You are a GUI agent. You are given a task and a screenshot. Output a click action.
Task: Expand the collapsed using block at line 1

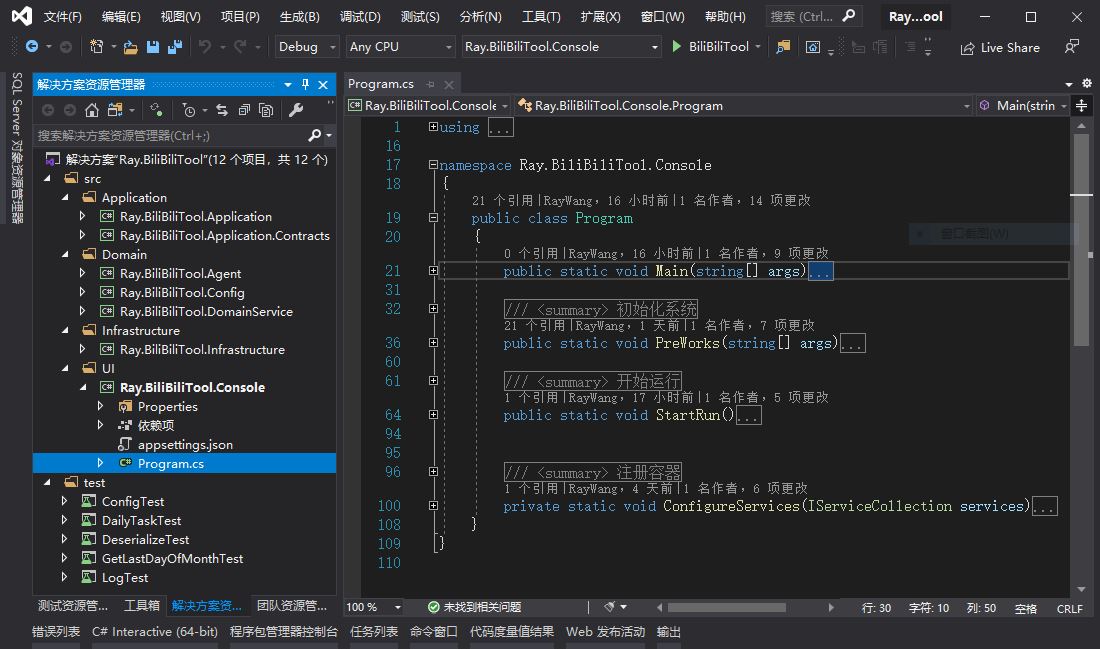(433, 127)
